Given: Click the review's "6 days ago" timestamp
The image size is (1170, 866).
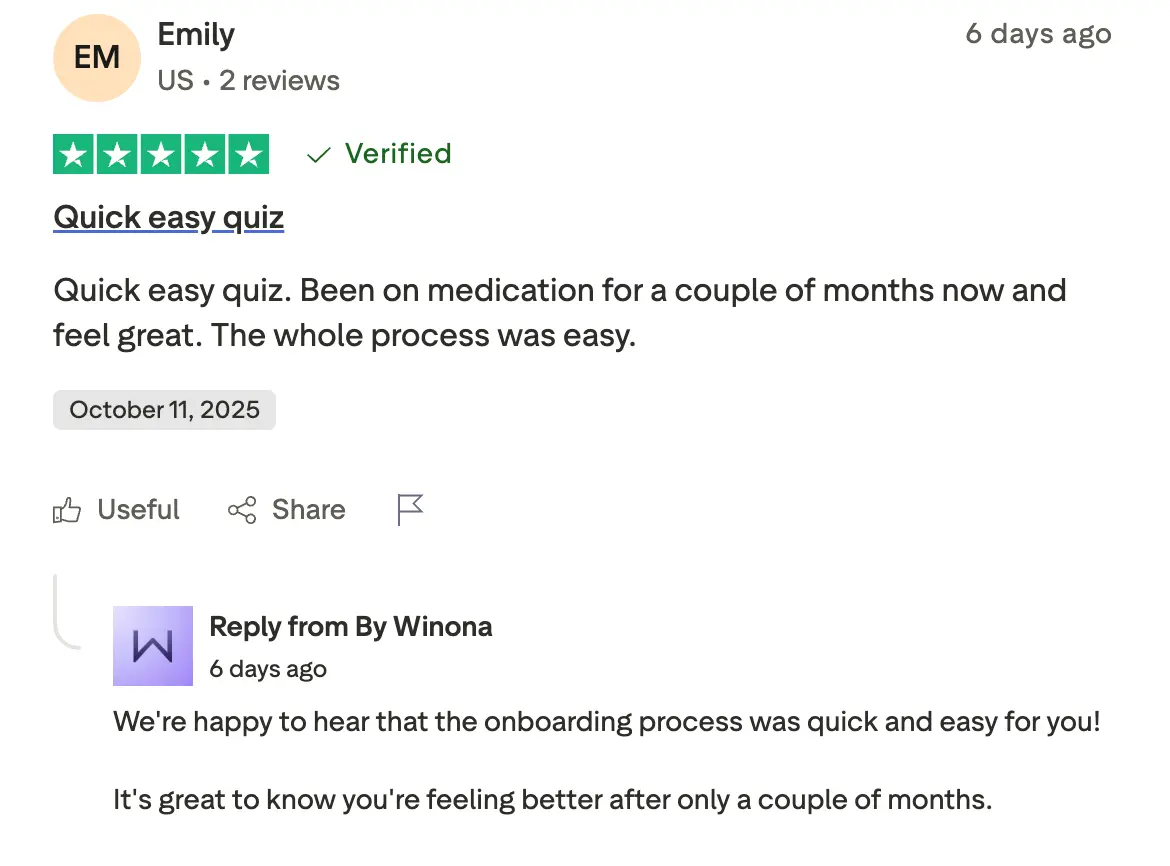Looking at the screenshot, I should (x=1038, y=34).
